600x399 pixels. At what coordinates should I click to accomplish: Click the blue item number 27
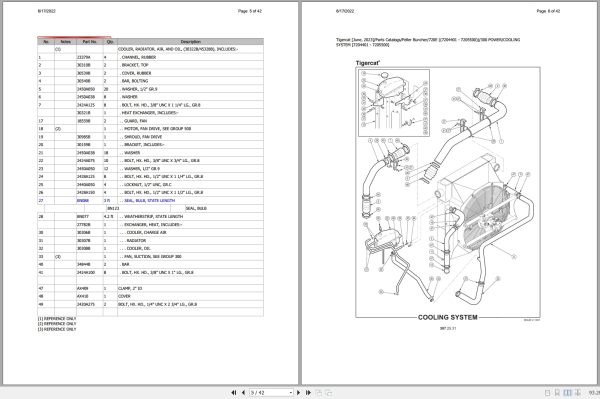click(x=41, y=200)
